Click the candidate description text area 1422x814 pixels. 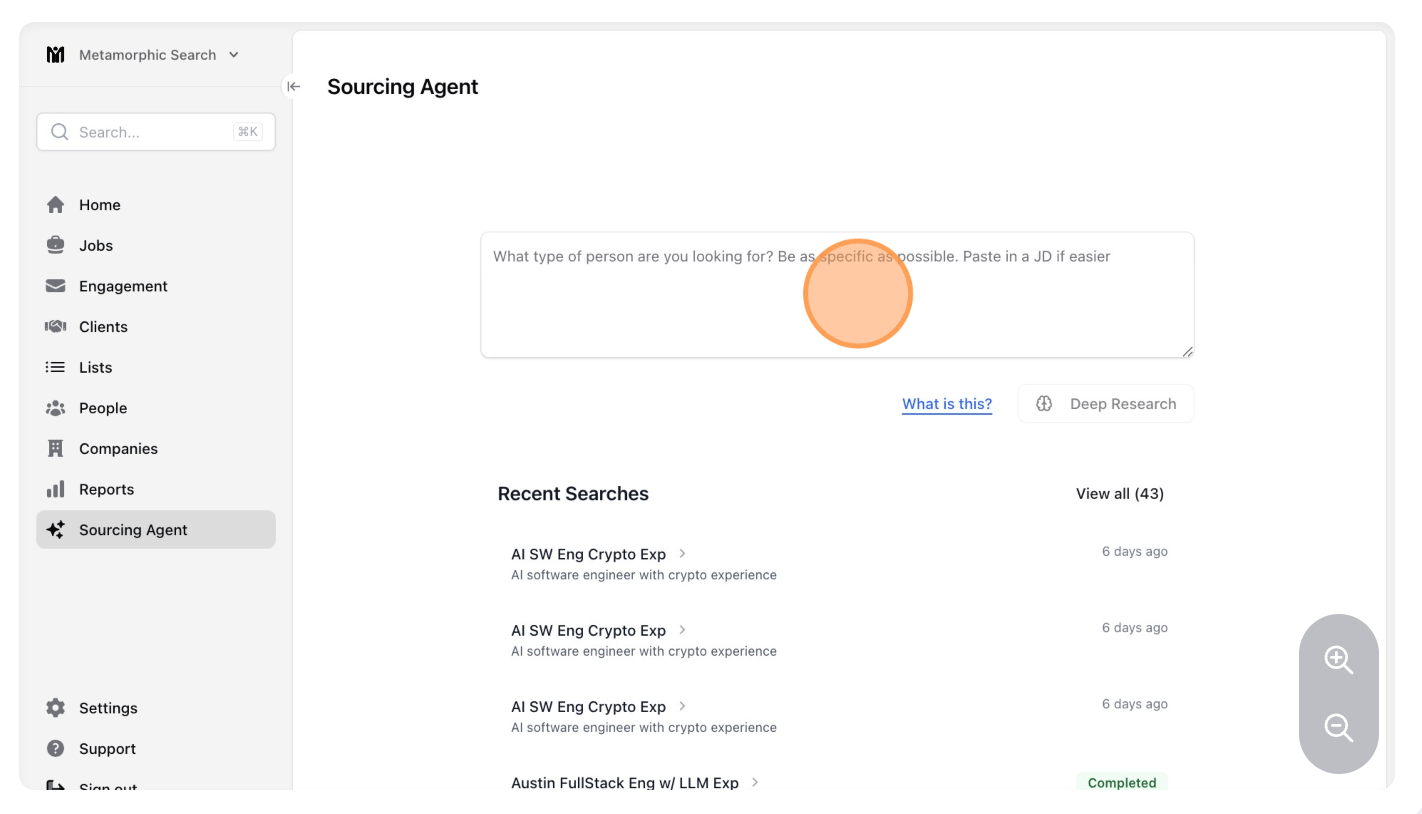coord(837,295)
